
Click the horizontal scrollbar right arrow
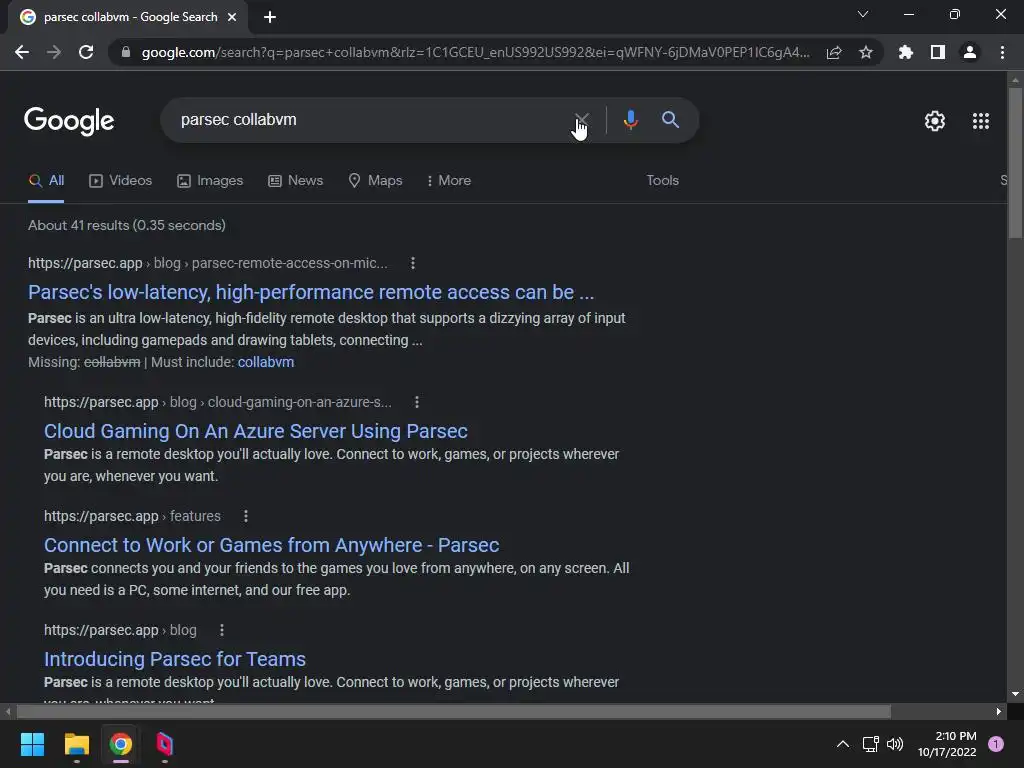(x=999, y=712)
